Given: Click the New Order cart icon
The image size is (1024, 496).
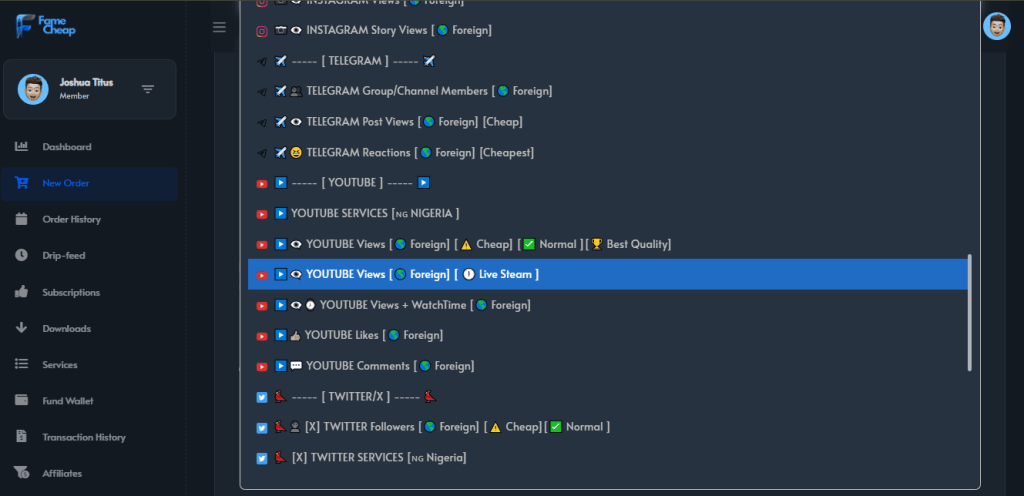Looking at the screenshot, I should point(22,183).
